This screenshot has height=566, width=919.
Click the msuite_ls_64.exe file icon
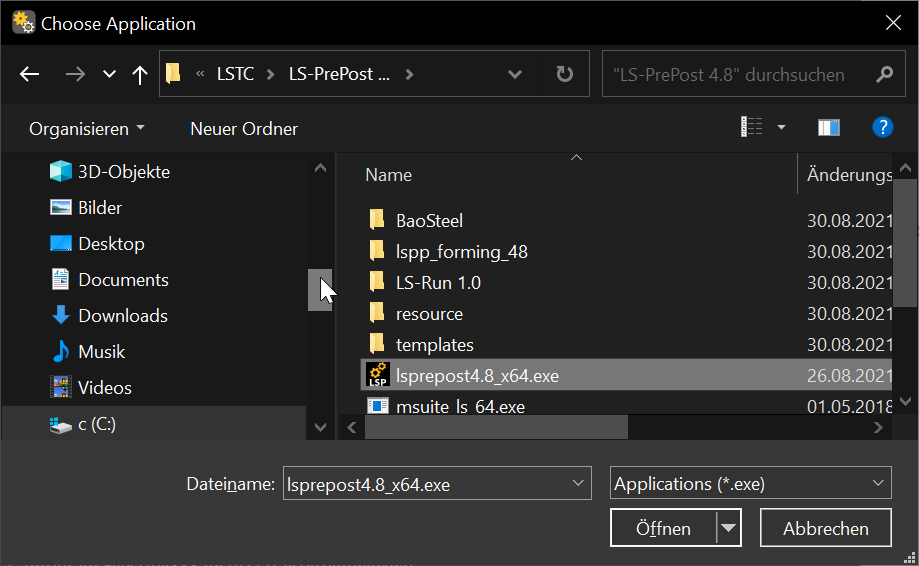click(377, 405)
